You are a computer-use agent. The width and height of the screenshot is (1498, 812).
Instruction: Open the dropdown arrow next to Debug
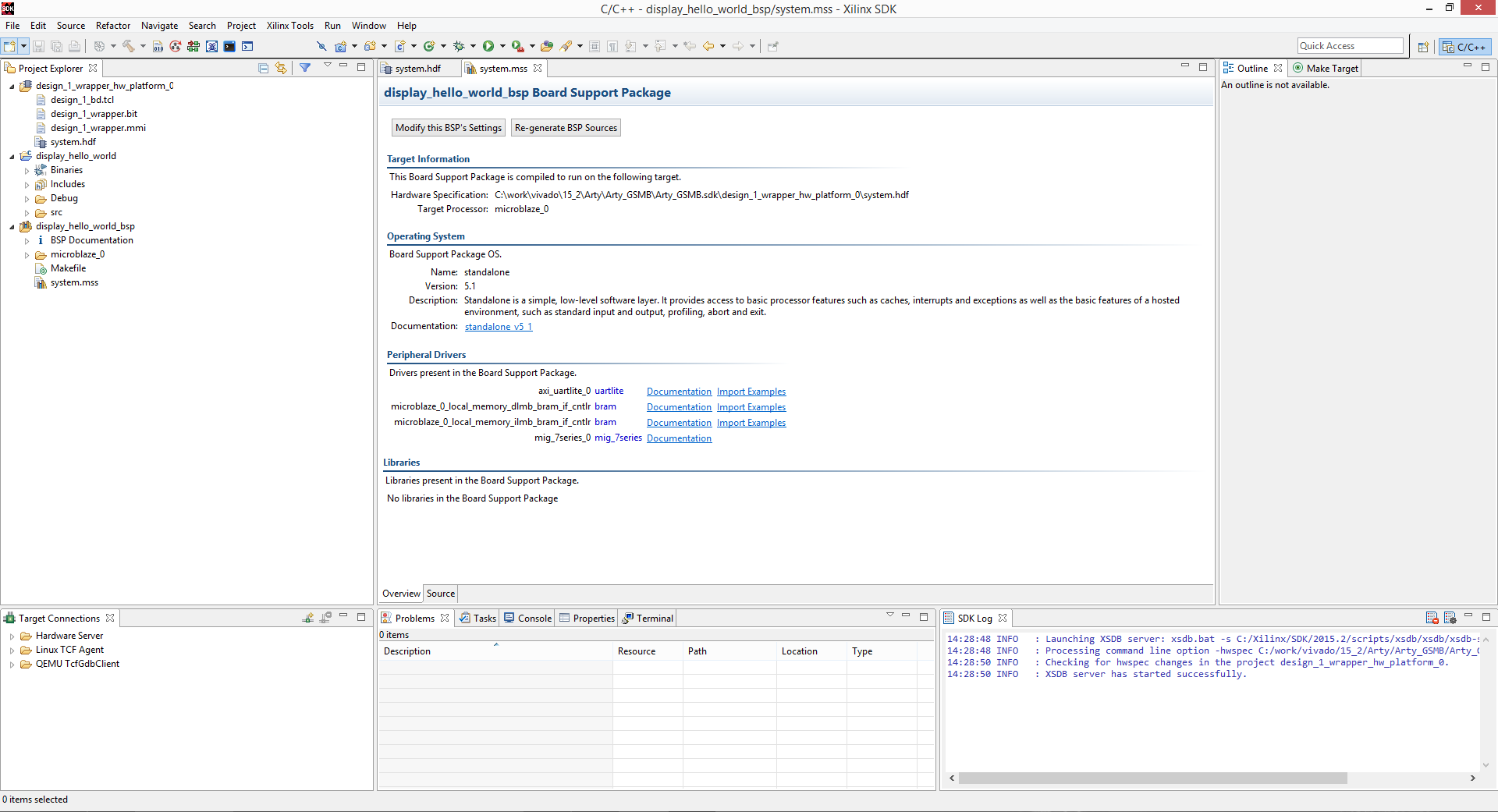pos(473,46)
